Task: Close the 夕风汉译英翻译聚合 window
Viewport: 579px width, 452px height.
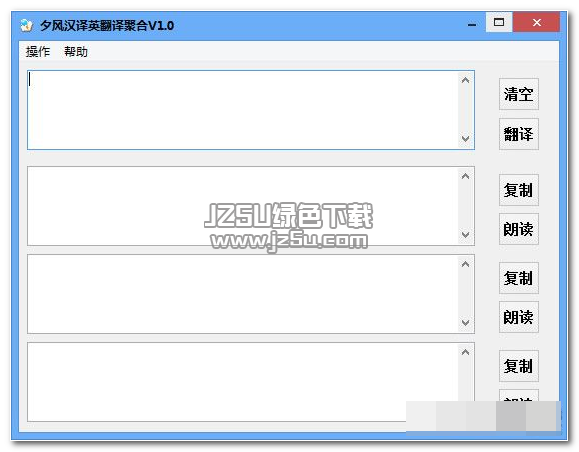Action: [537, 23]
